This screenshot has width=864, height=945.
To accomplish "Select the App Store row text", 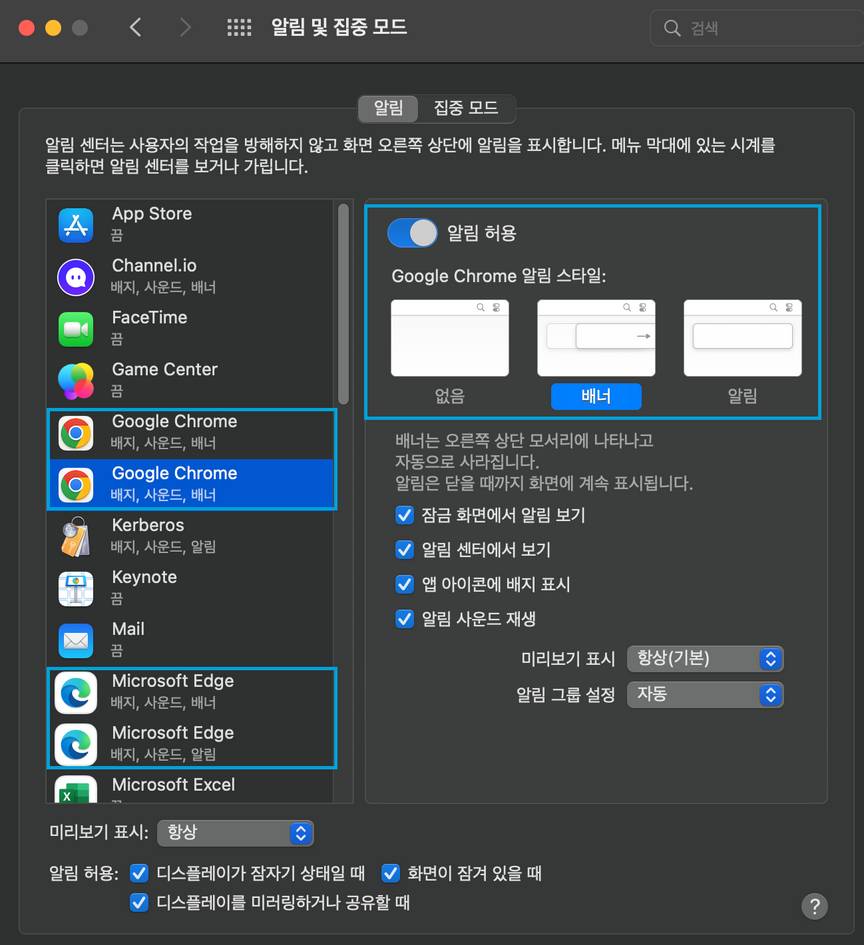I will point(152,214).
